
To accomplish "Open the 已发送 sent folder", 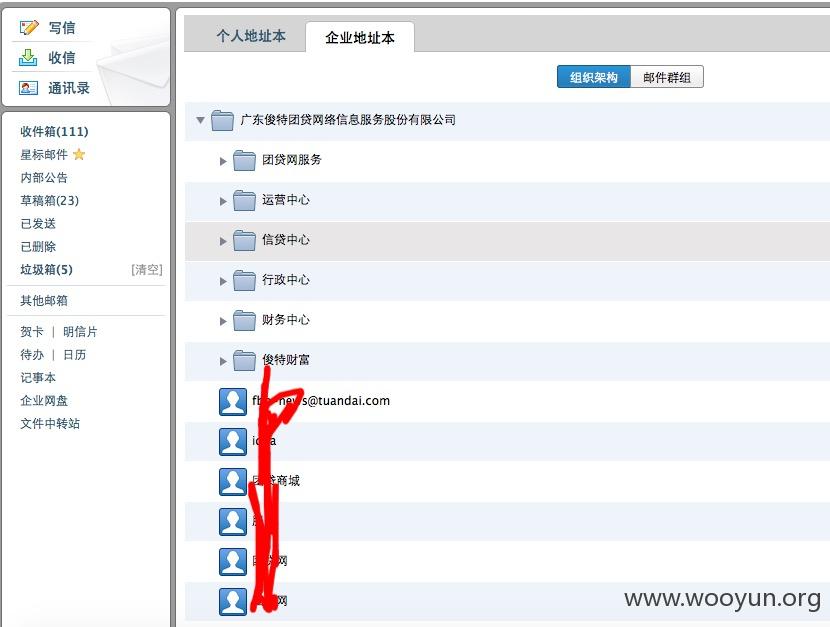I will pos(38,223).
